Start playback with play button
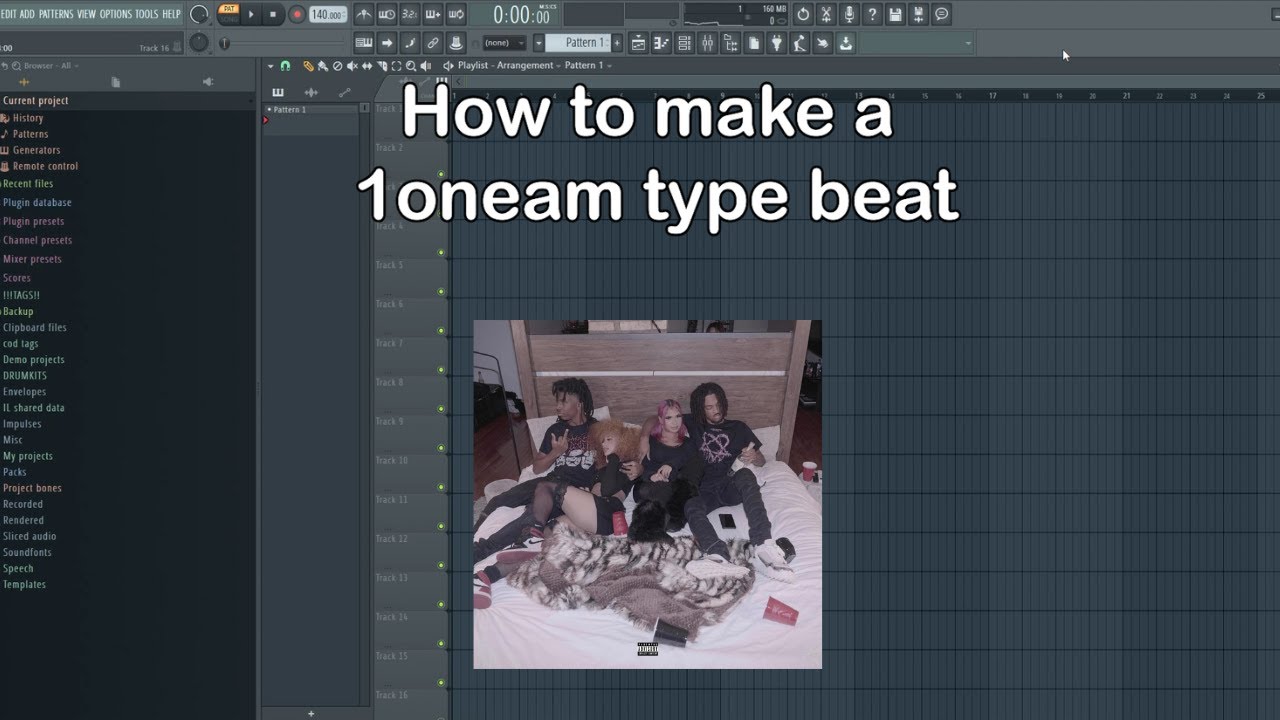The width and height of the screenshot is (1280, 720). (252, 14)
